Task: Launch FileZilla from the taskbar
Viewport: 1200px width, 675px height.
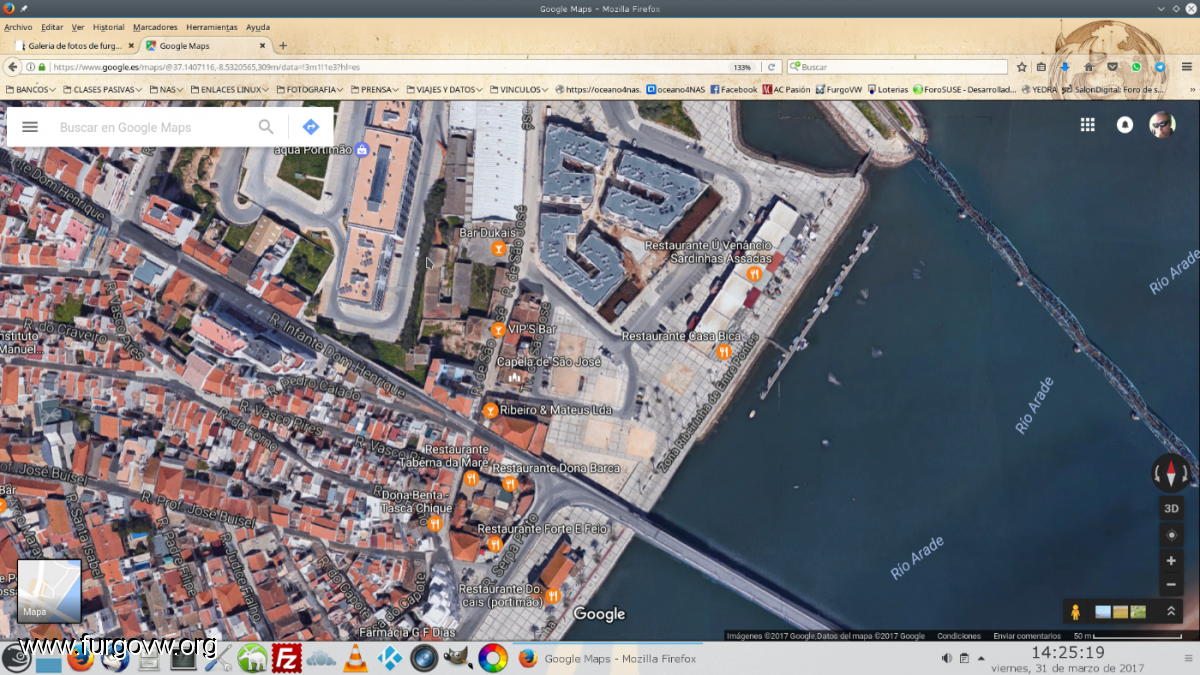Action: pyautogui.click(x=287, y=658)
